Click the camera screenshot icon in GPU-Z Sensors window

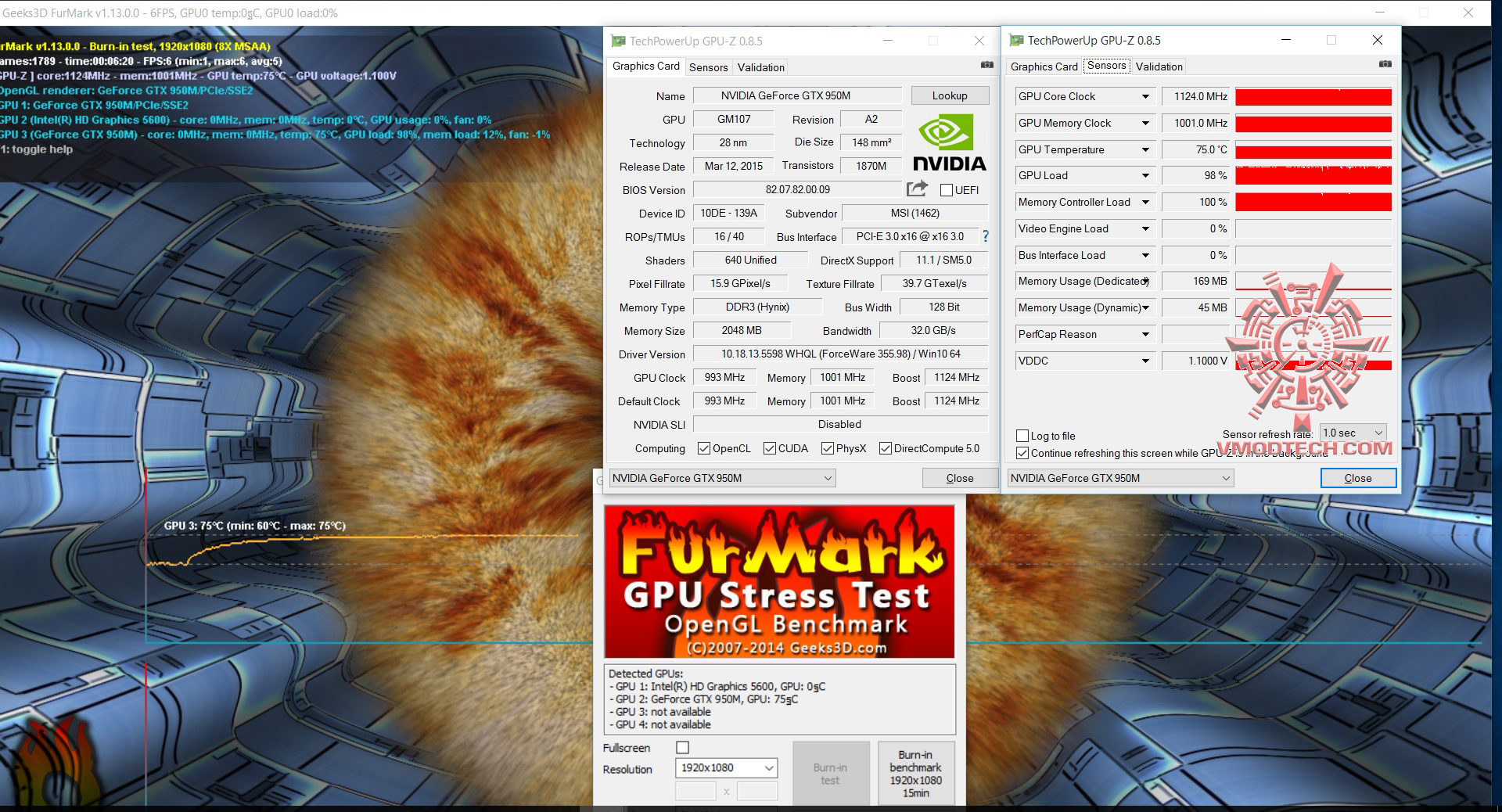(x=1385, y=64)
